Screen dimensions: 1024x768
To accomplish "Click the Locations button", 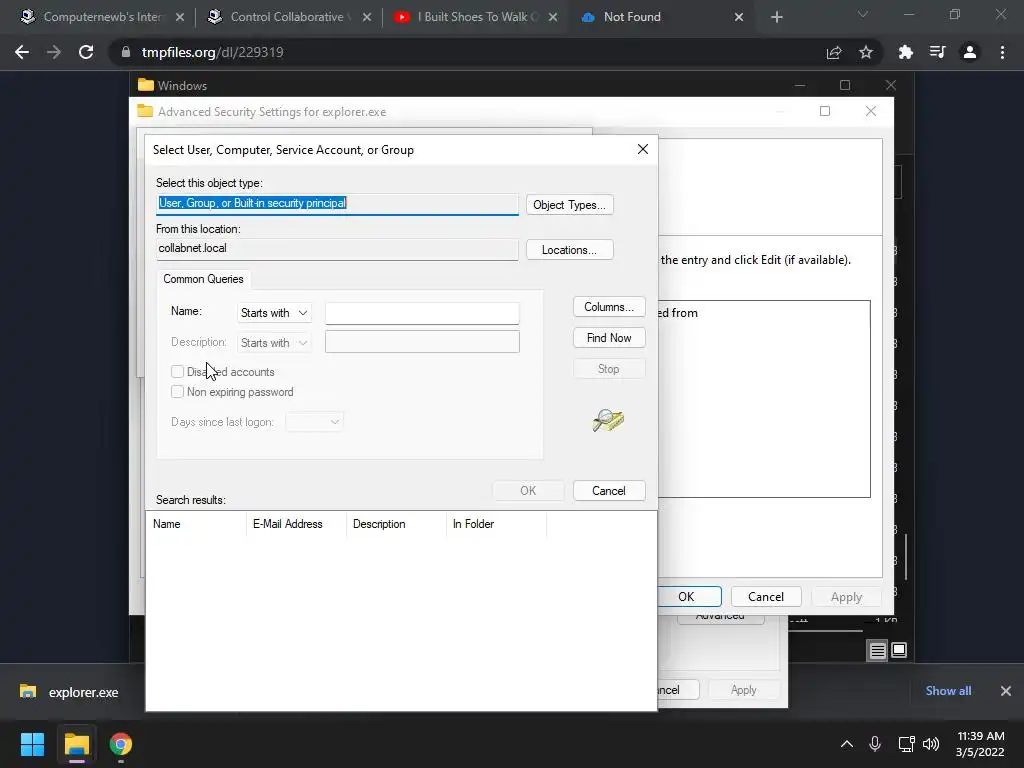I will coord(569,250).
